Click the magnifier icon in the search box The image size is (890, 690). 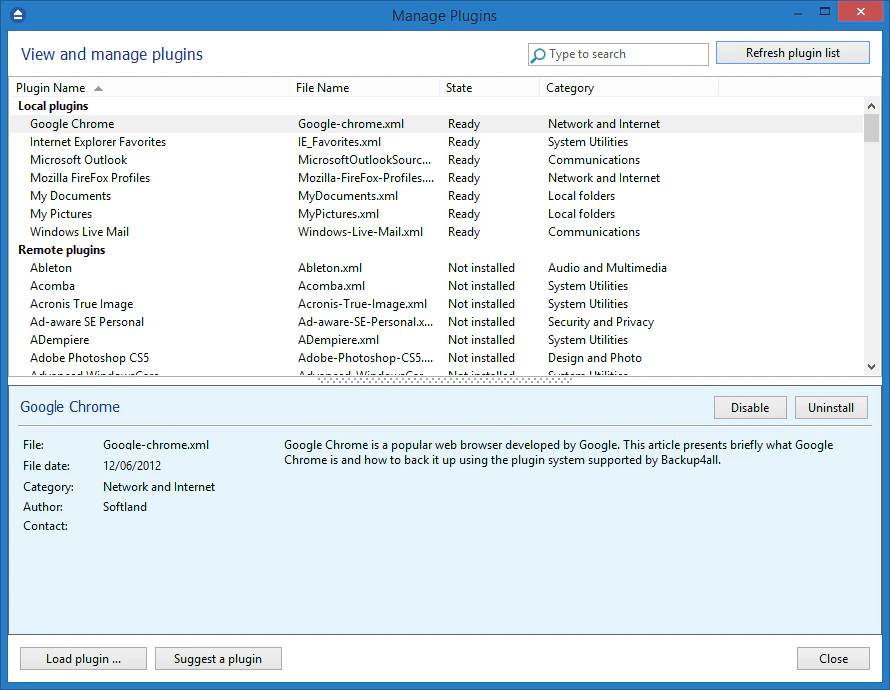point(540,54)
